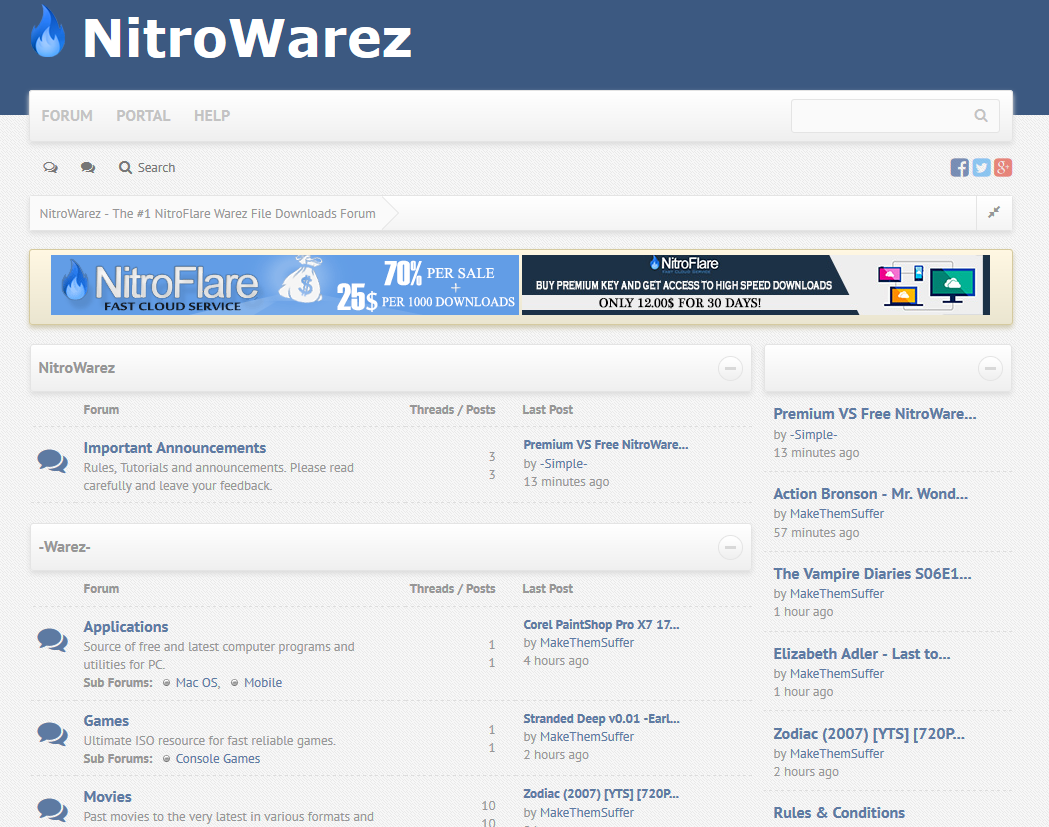Image resolution: width=1049 pixels, height=827 pixels.
Task: Open the PORTAL navigation item
Action: point(143,116)
